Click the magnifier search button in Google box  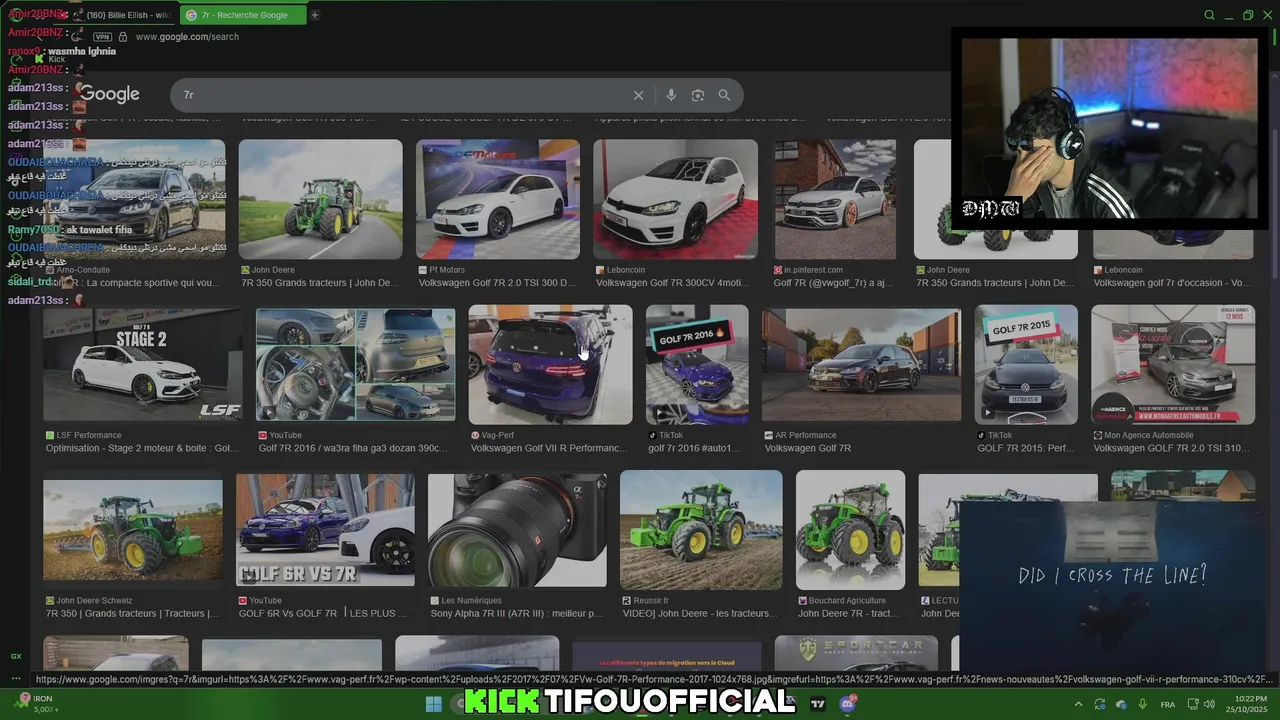[x=724, y=95]
